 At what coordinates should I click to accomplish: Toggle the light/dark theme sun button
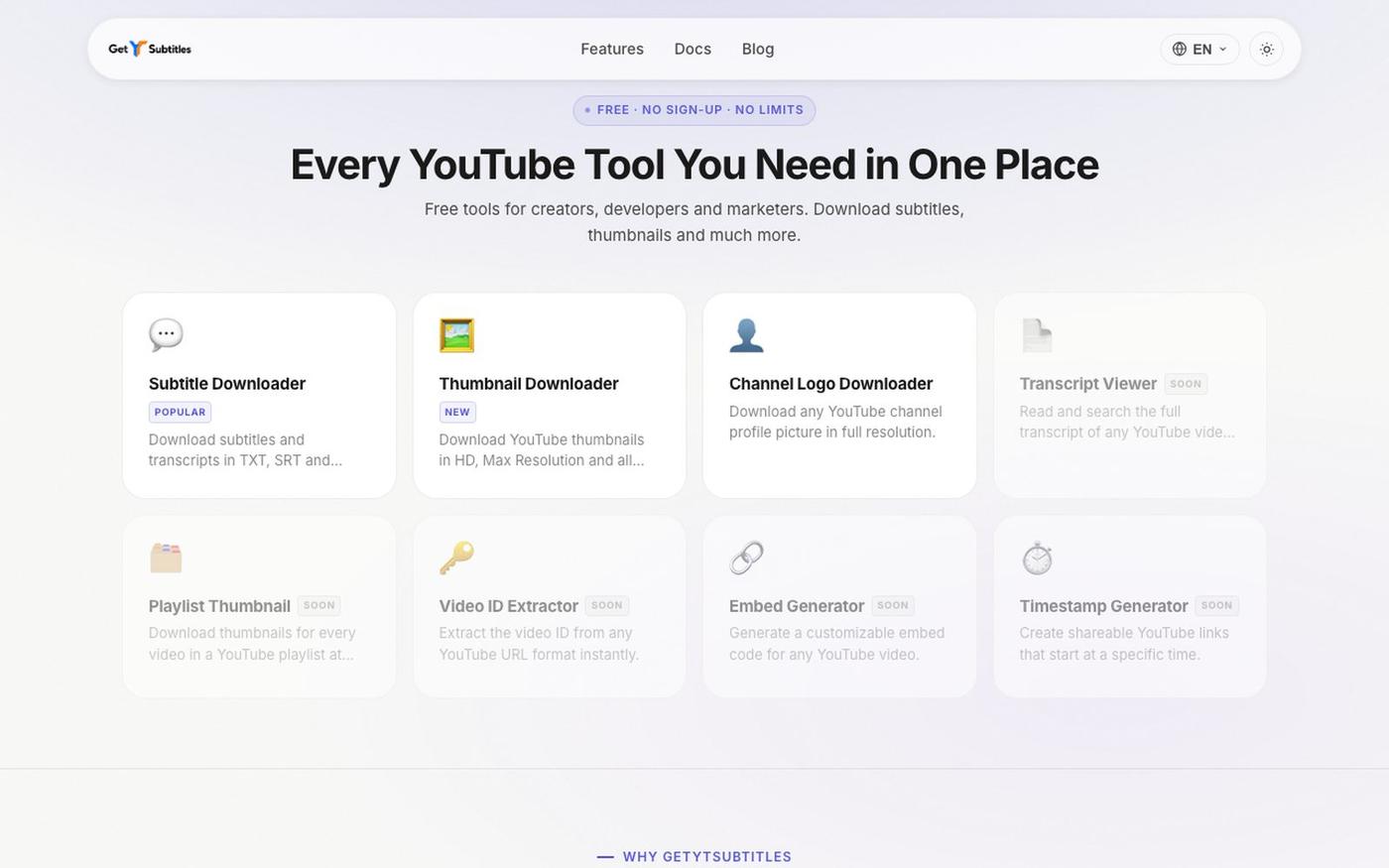click(1266, 49)
